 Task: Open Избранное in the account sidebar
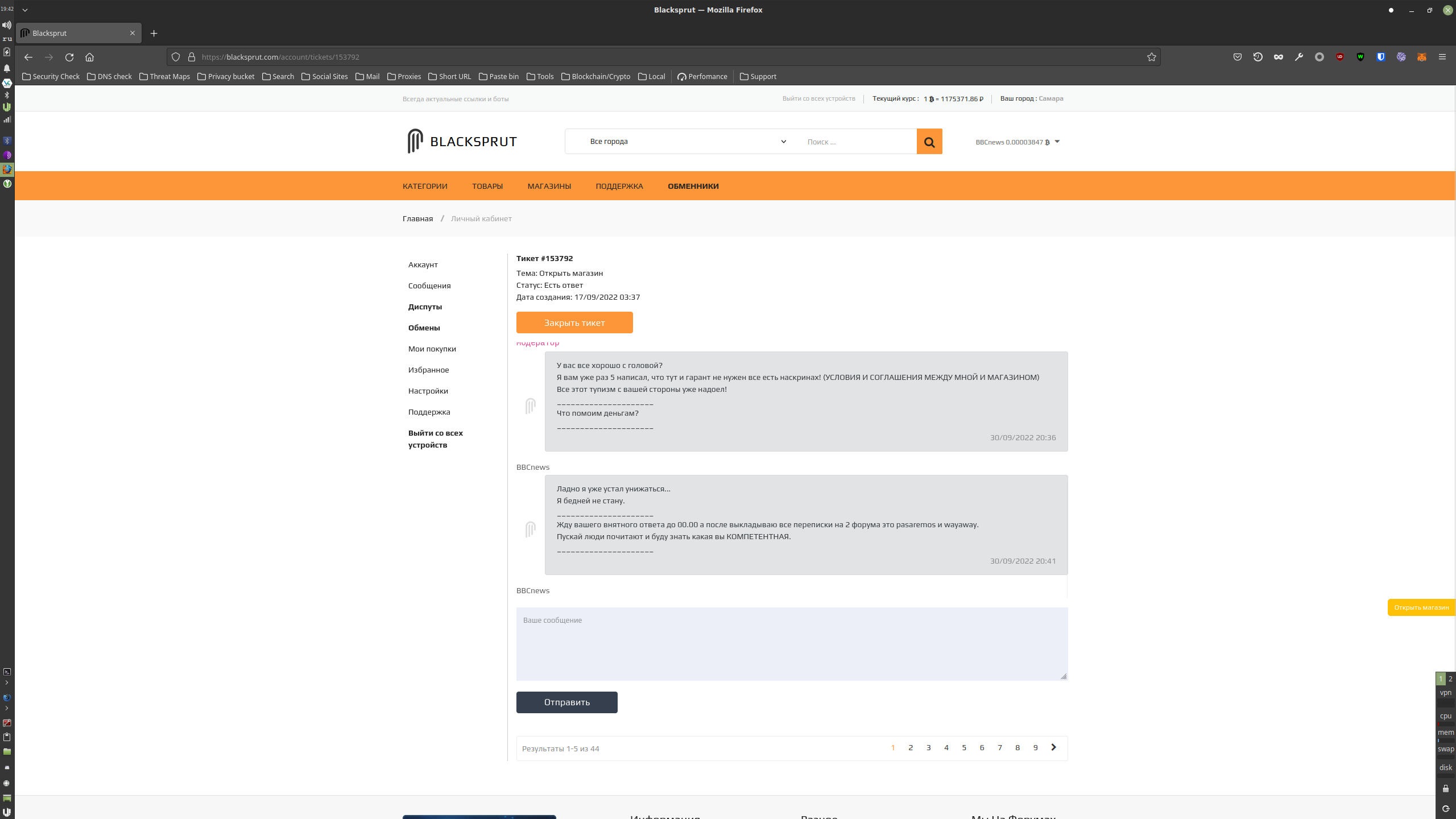429,370
